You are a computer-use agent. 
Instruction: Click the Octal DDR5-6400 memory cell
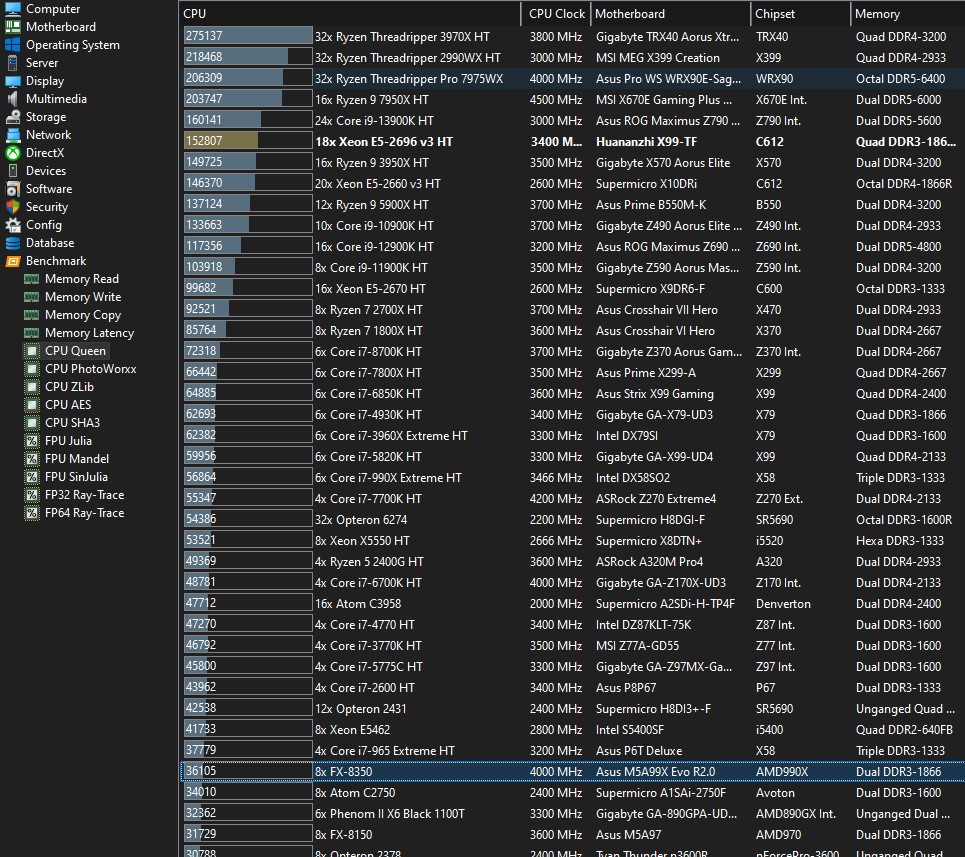pos(900,78)
